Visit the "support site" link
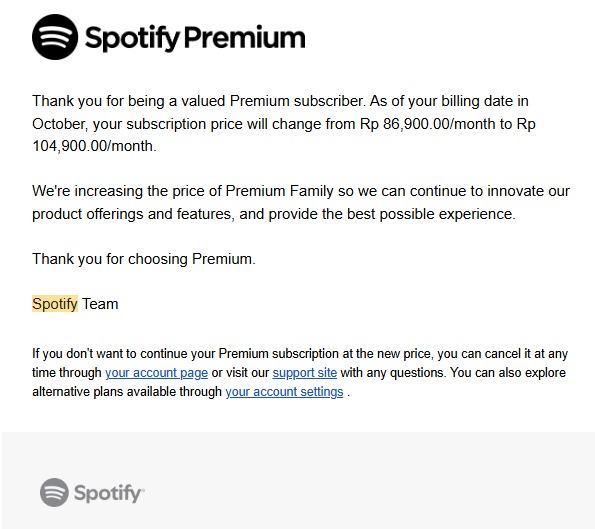595x529 pixels. tap(305, 373)
